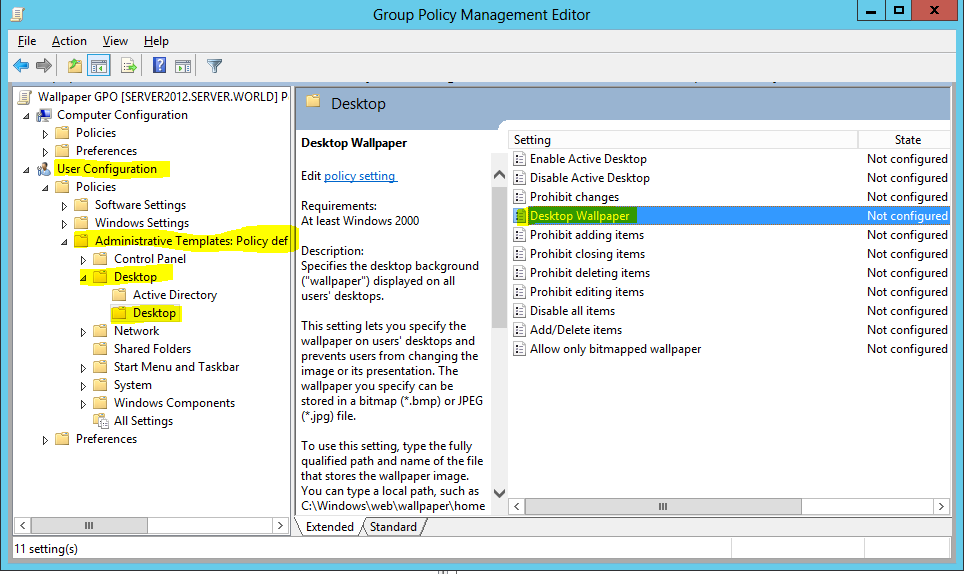Click the State column header
The image size is (964, 574).
(x=907, y=140)
